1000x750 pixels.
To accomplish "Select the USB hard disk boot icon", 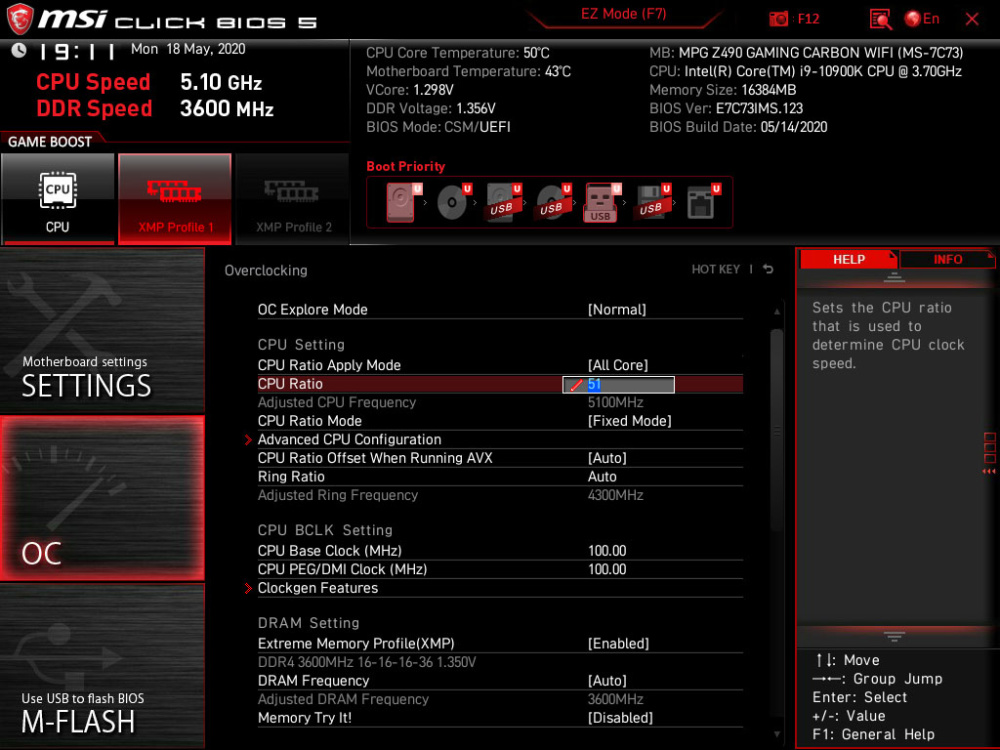I will [x=503, y=203].
